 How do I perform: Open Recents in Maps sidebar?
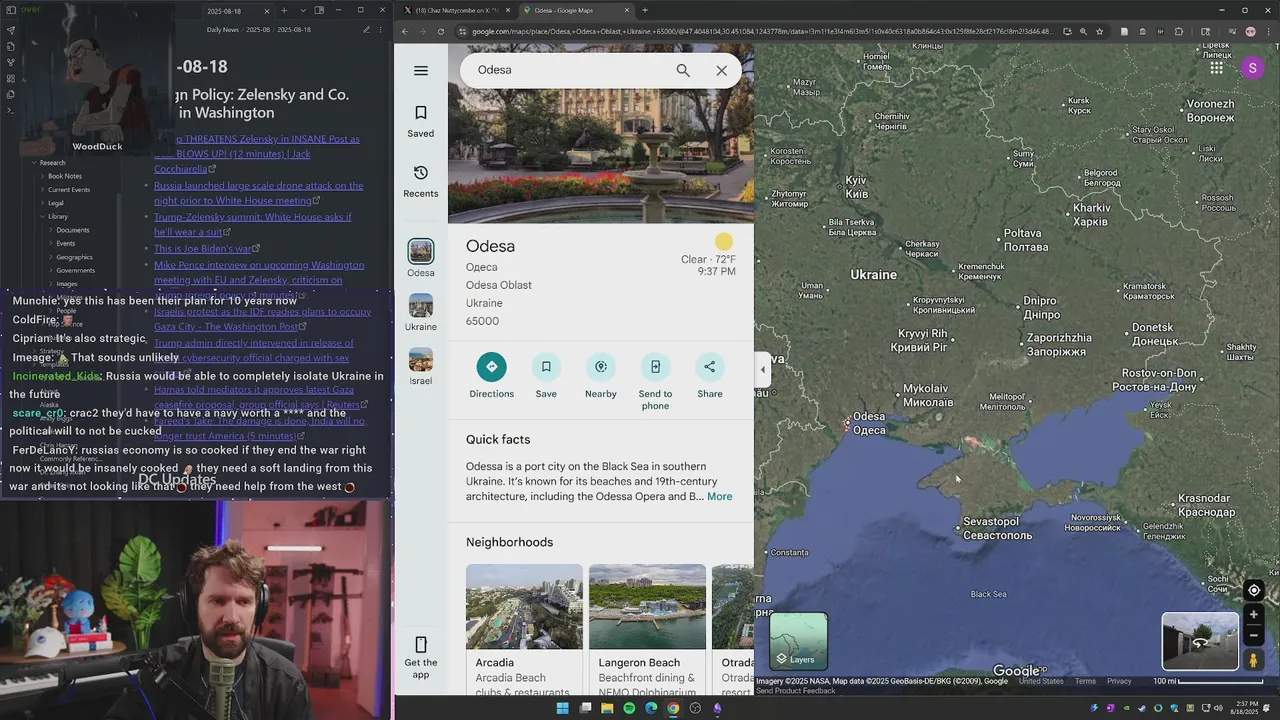(421, 181)
